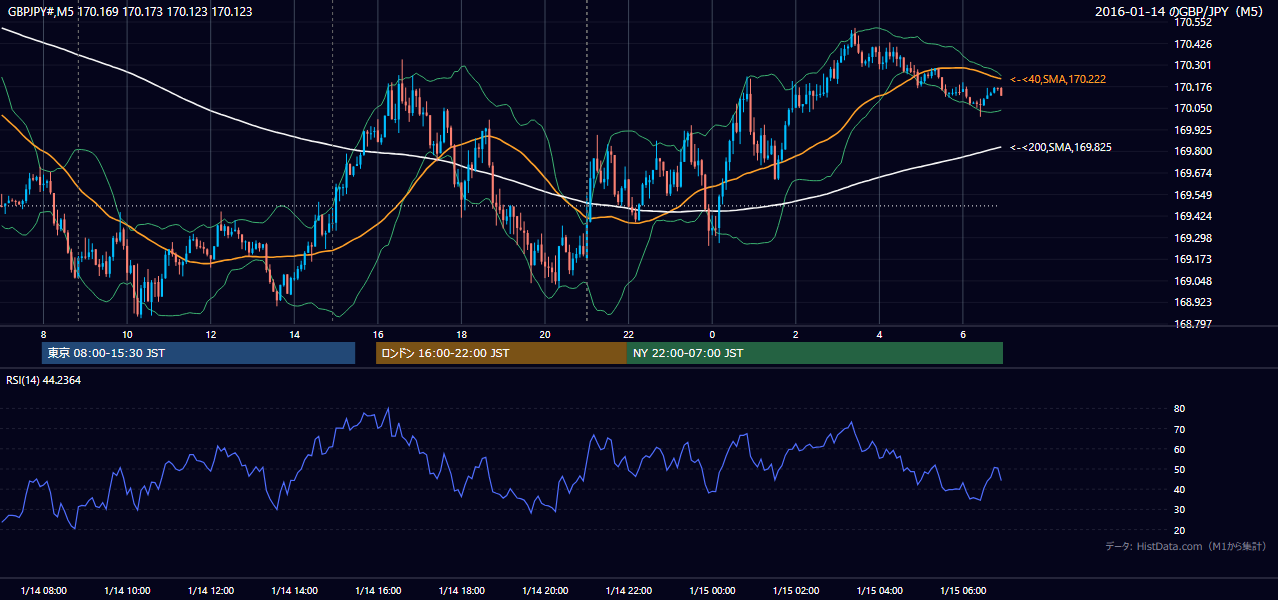Screen dimensions: 1278x600
Task: Click price axis value 169.173
Action: [x=1193, y=259]
